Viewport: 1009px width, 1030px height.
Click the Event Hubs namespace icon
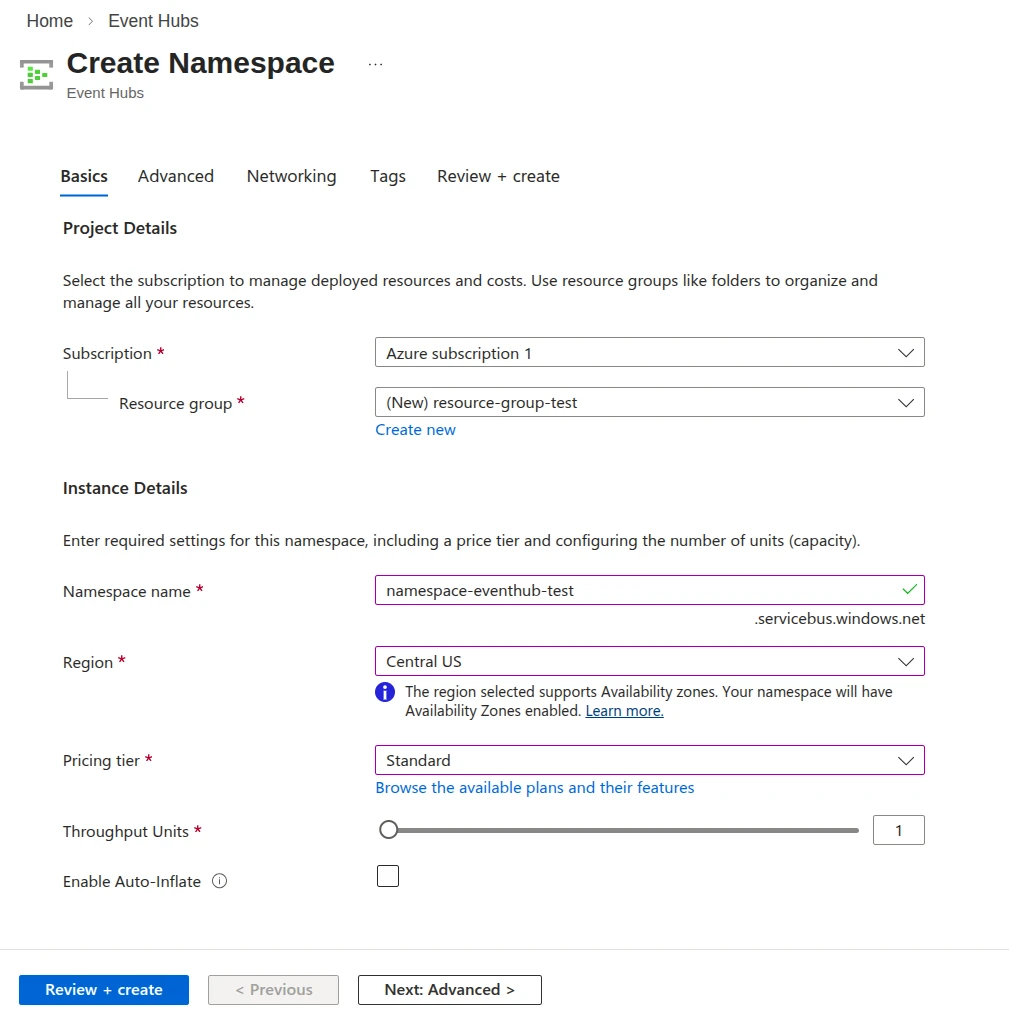coord(37,75)
